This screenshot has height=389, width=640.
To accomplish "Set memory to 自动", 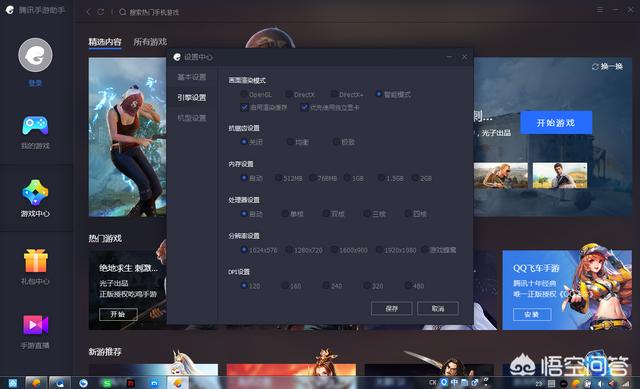I will click(x=244, y=178).
